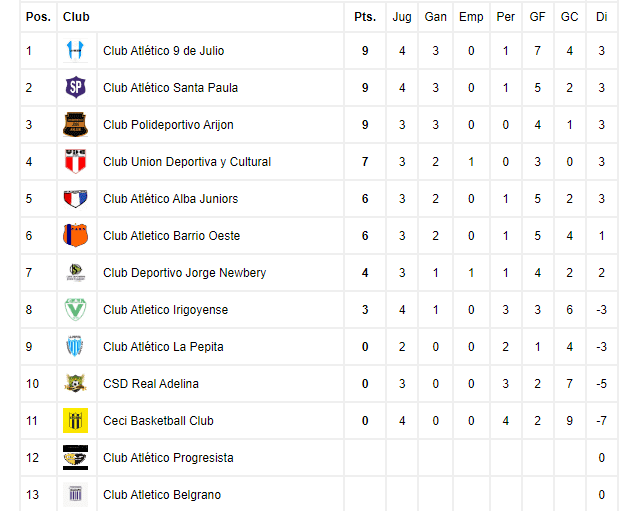Sort by the Pts. column header
Viewport: 637px width, 511px height.
click(x=365, y=17)
